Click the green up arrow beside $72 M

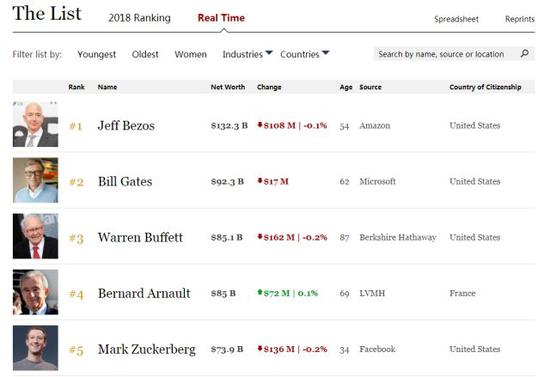click(260, 292)
